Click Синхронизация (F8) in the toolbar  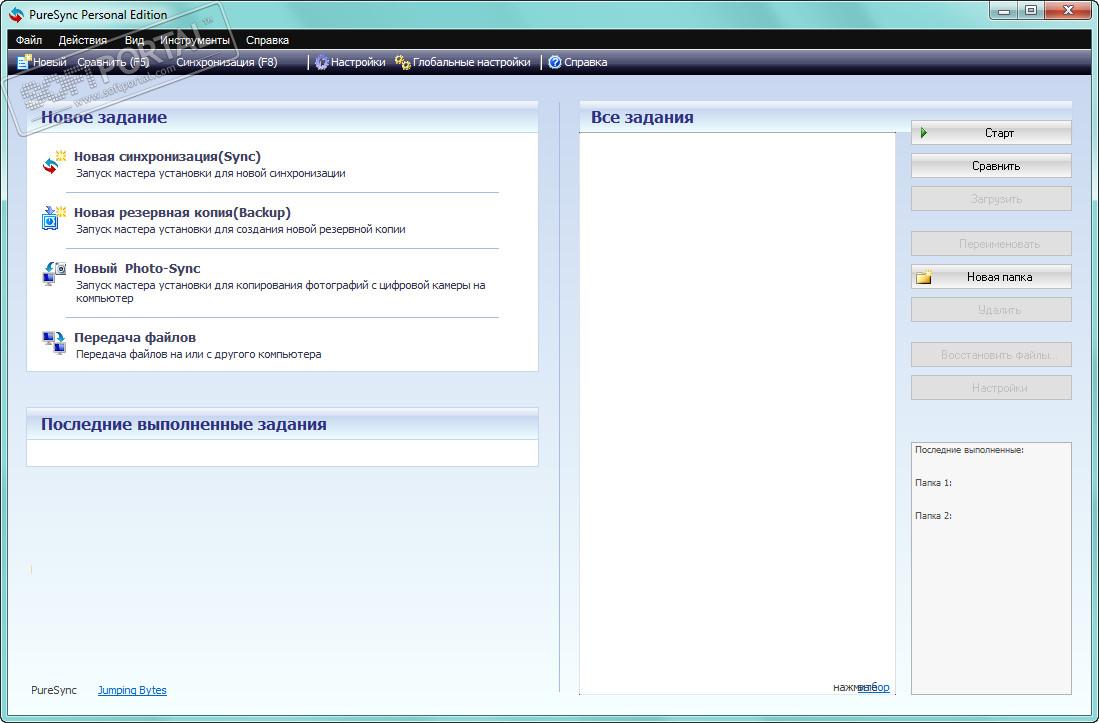click(227, 62)
